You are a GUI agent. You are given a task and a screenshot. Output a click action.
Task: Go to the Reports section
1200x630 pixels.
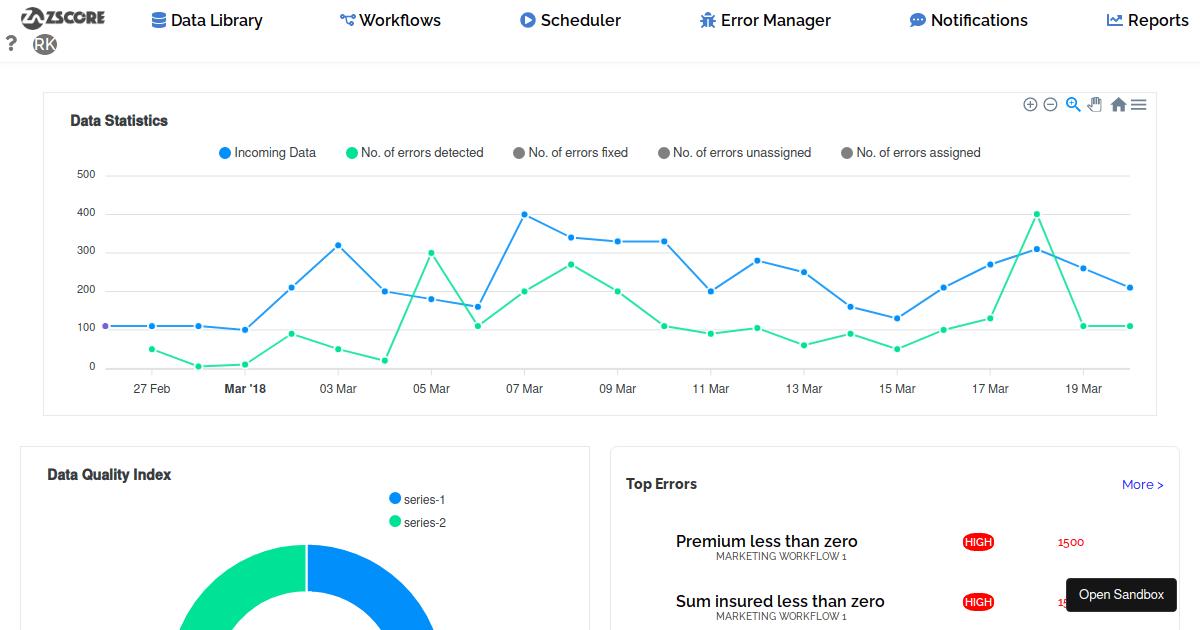coord(1147,20)
